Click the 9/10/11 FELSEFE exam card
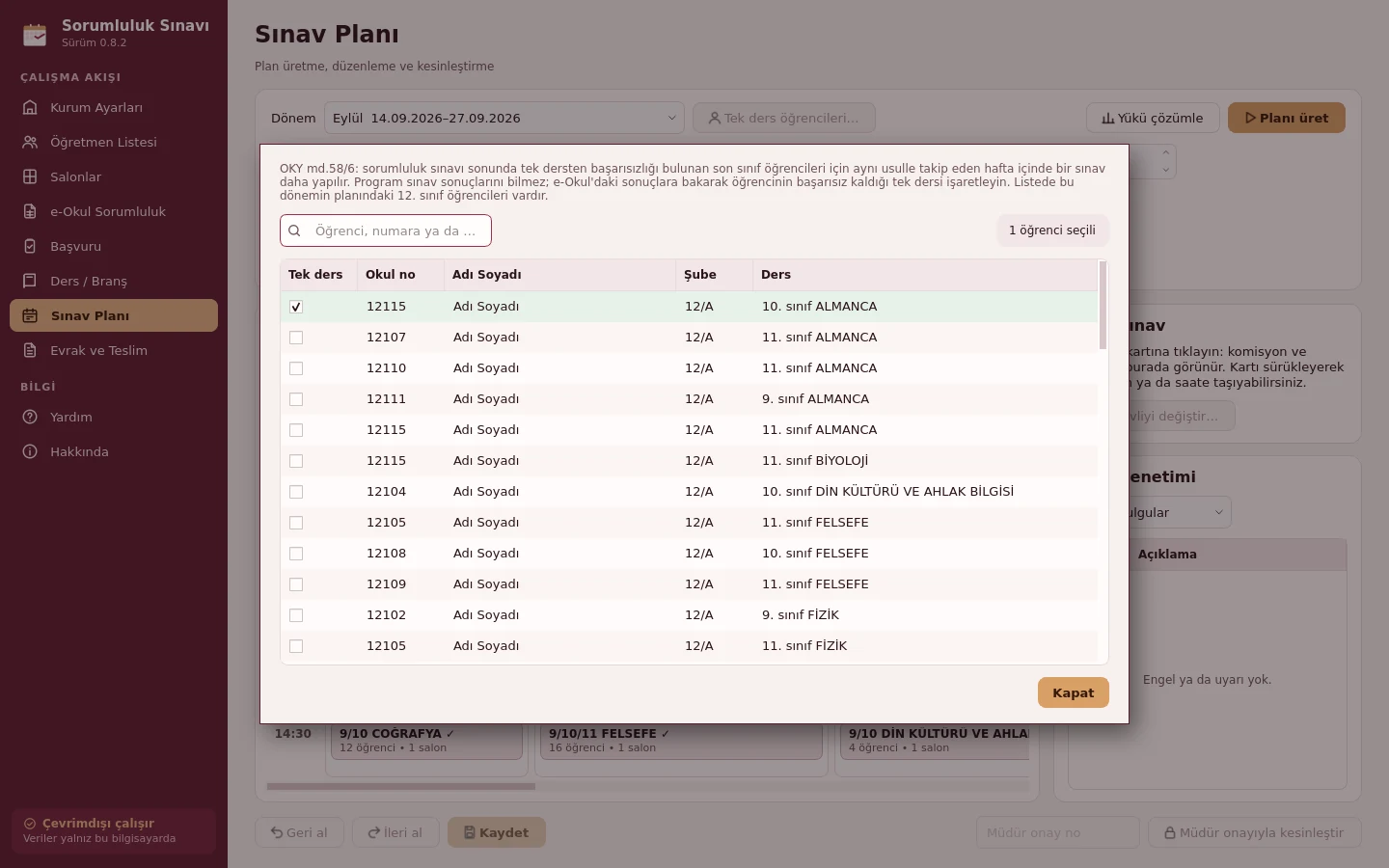Screen dimensions: 1389x868 pyautogui.click(x=681, y=741)
